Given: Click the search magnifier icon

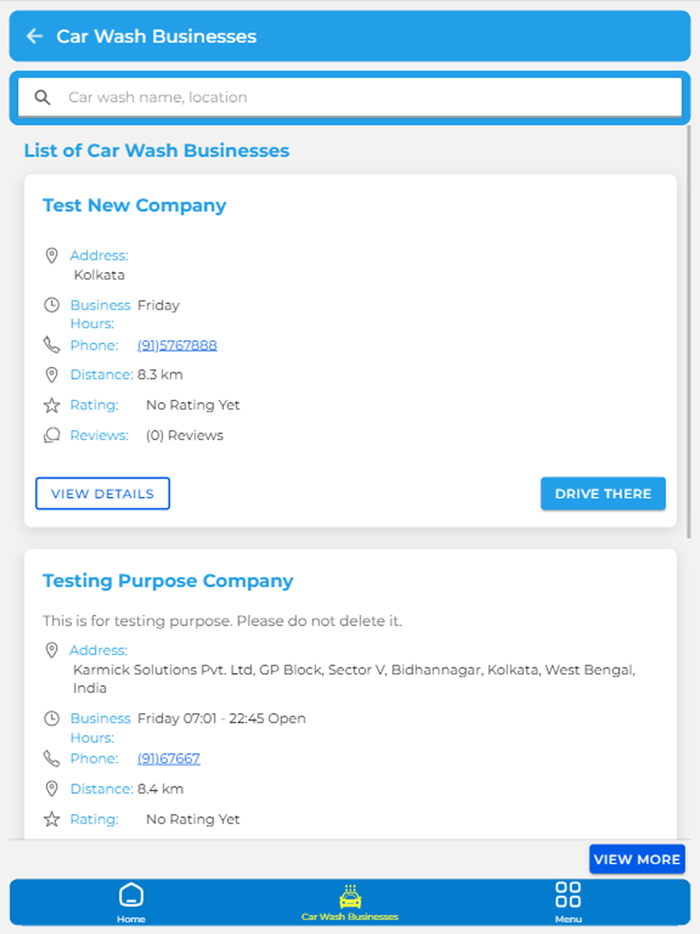Looking at the screenshot, I should pyautogui.click(x=41, y=97).
